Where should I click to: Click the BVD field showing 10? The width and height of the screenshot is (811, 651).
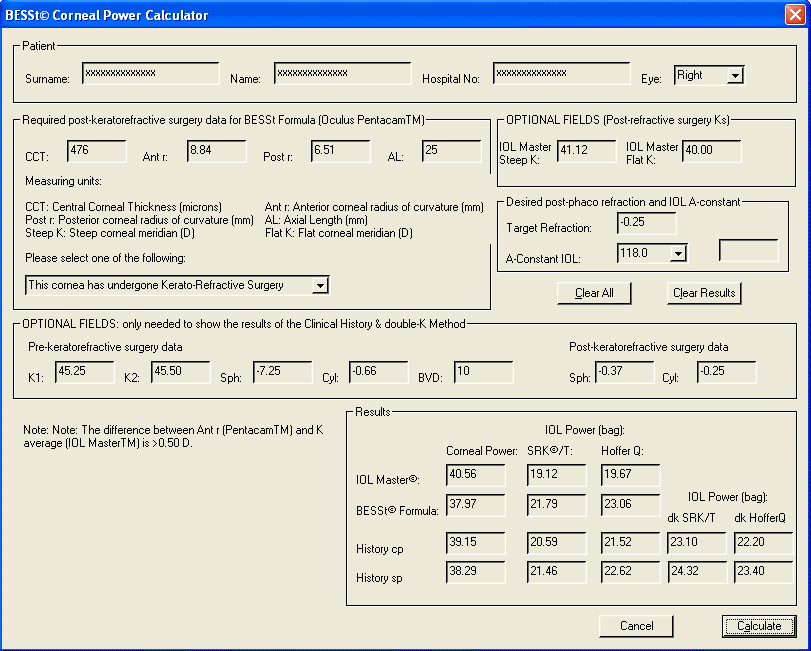click(484, 372)
